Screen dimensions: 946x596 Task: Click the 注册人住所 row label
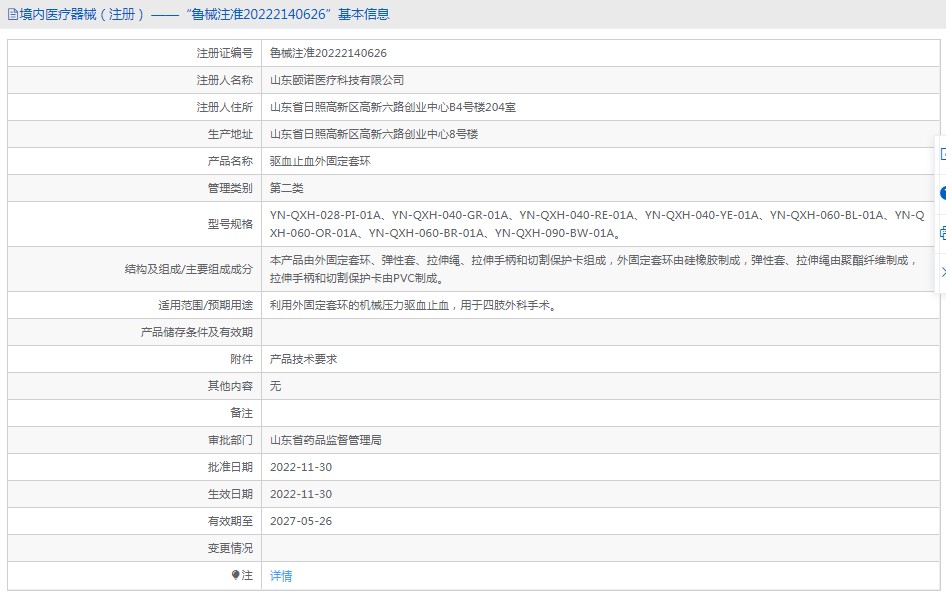click(224, 107)
